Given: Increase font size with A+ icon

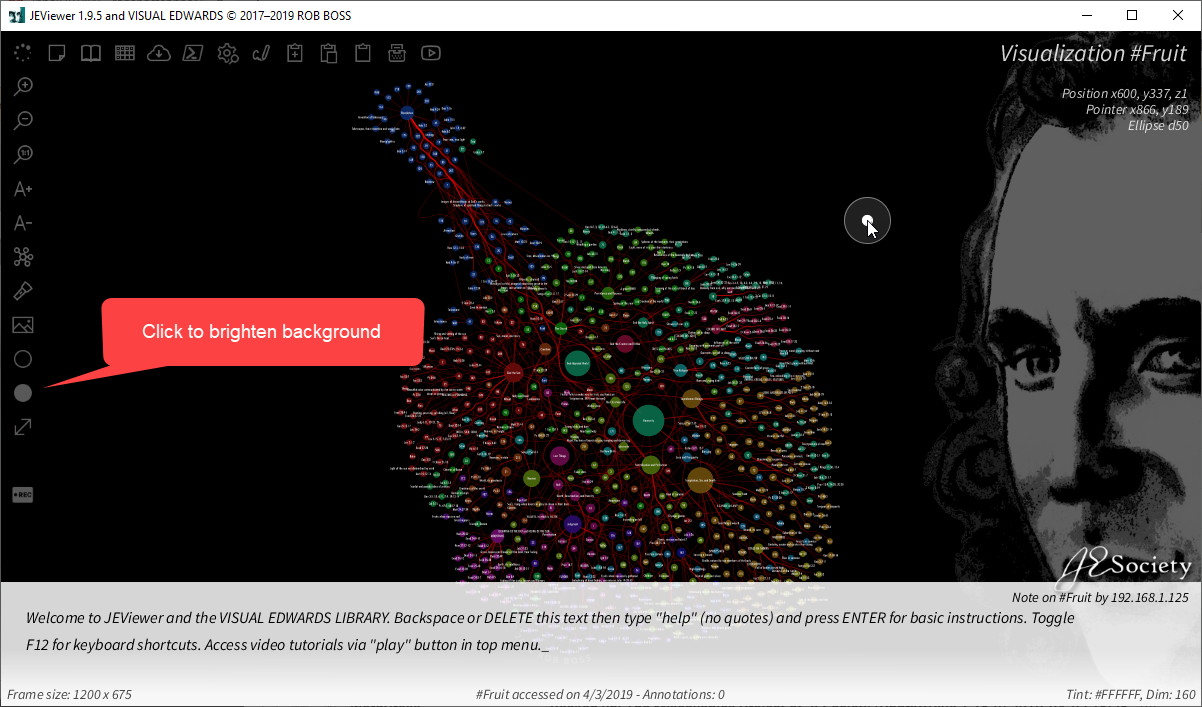Looking at the screenshot, I should [23, 189].
